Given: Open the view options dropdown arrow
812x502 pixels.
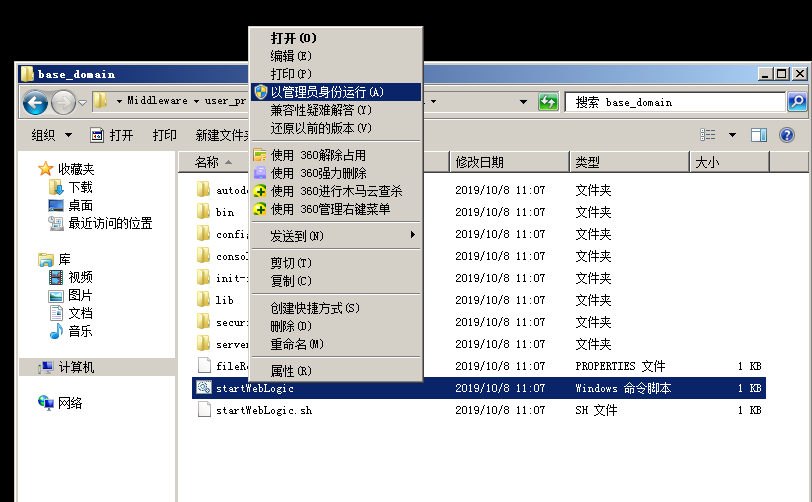Looking at the screenshot, I should [x=732, y=135].
